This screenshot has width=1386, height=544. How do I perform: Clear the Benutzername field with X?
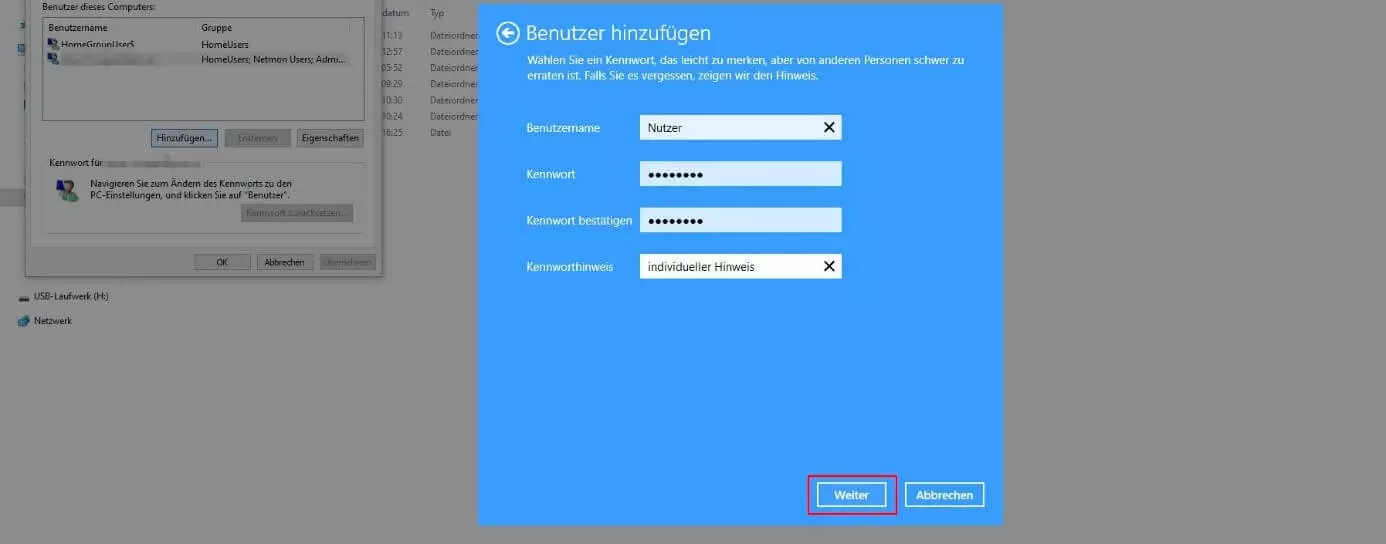(828, 127)
